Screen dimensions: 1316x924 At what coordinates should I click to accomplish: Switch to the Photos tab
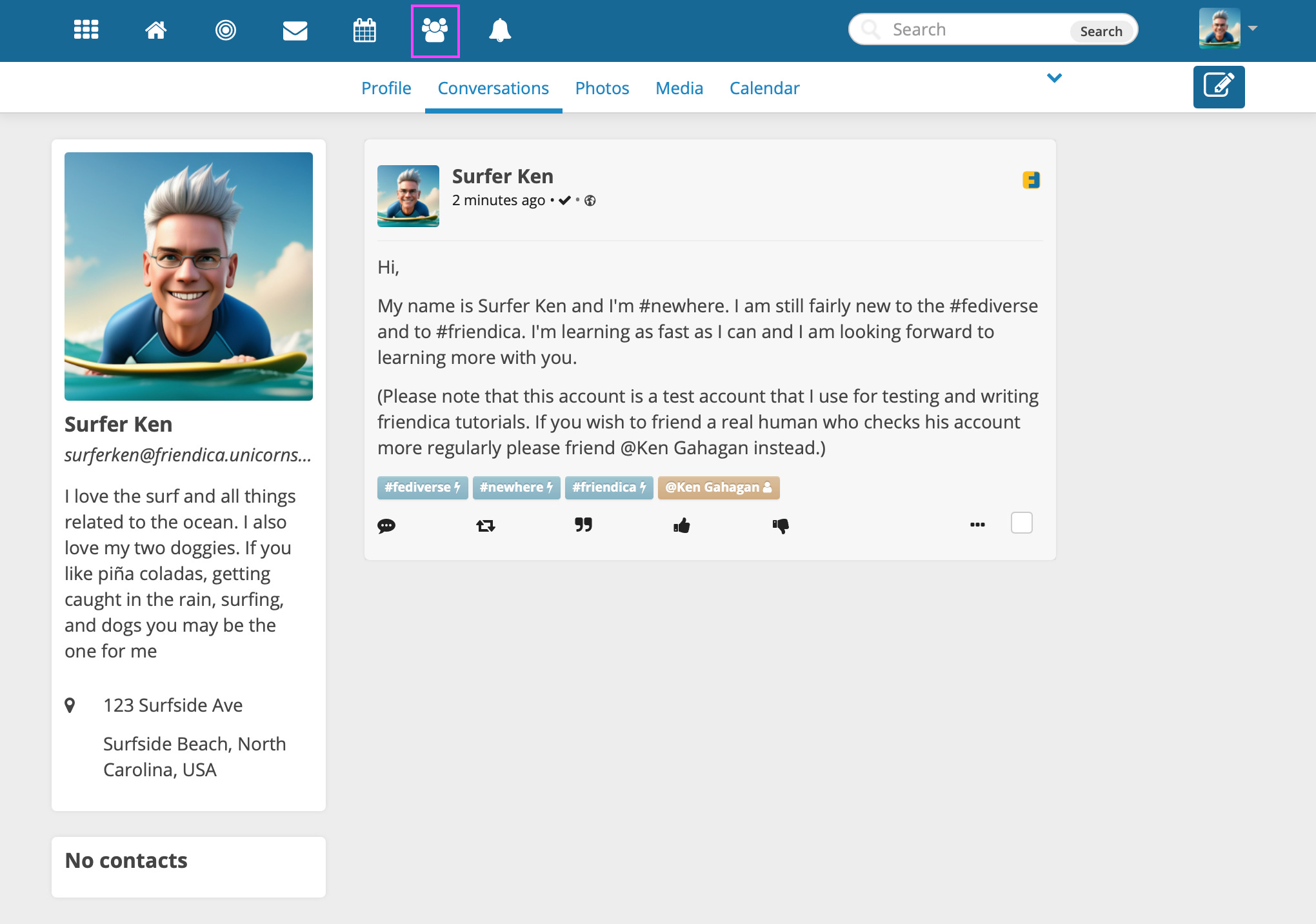pyautogui.click(x=602, y=88)
